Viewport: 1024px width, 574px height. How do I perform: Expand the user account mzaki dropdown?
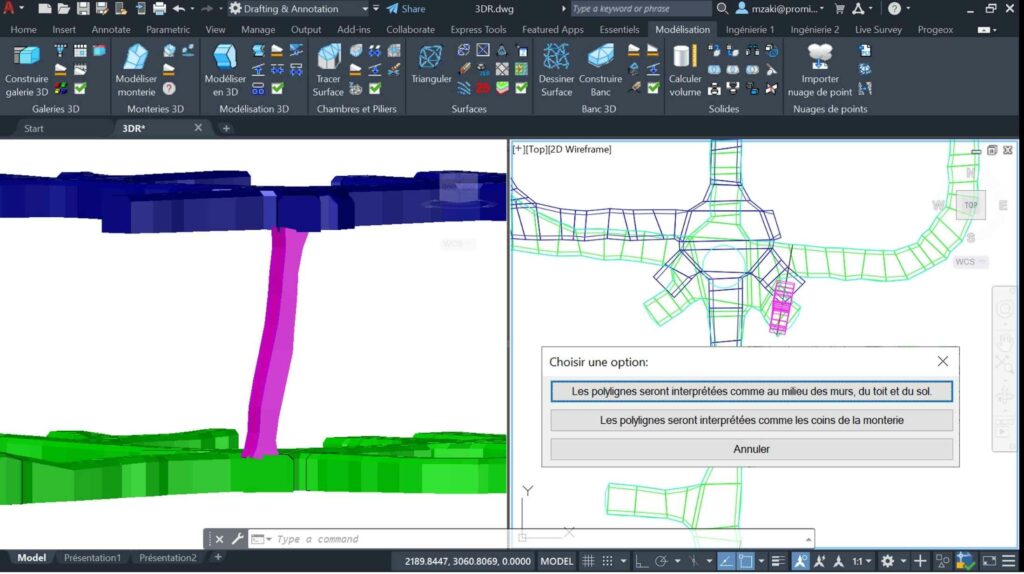pos(821,8)
